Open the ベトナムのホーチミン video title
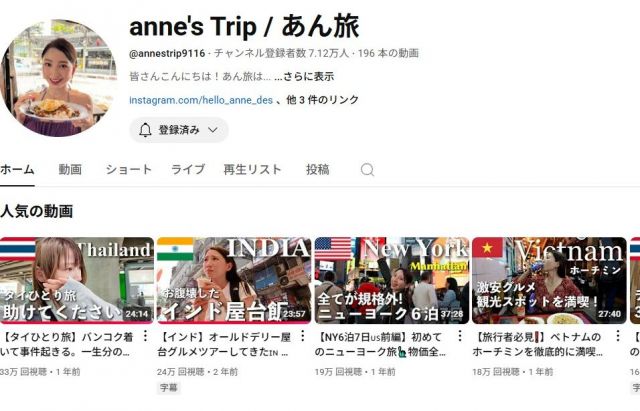Image resolution: width=640 pixels, height=411 pixels. tap(539, 344)
